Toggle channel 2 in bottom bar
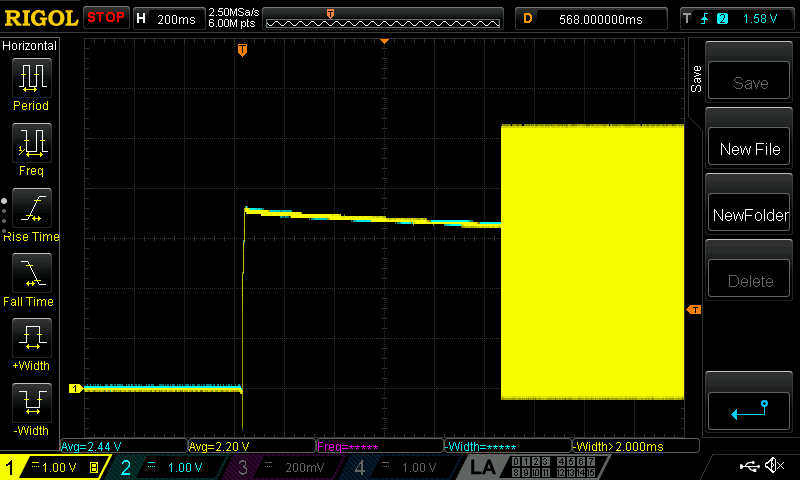Screen dimensions: 800x480 pyautogui.click(x=170, y=467)
